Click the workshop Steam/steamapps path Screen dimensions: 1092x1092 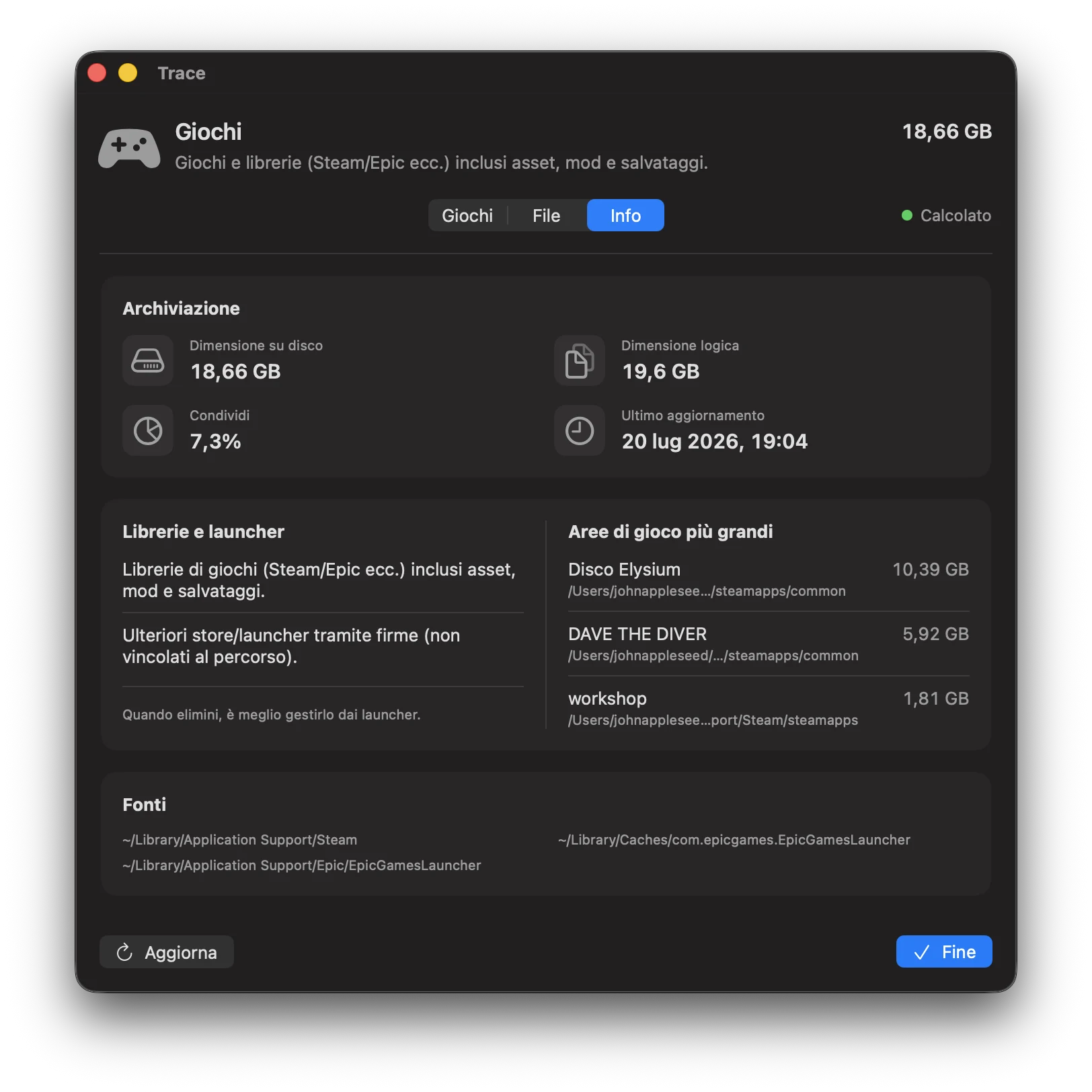(713, 720)
